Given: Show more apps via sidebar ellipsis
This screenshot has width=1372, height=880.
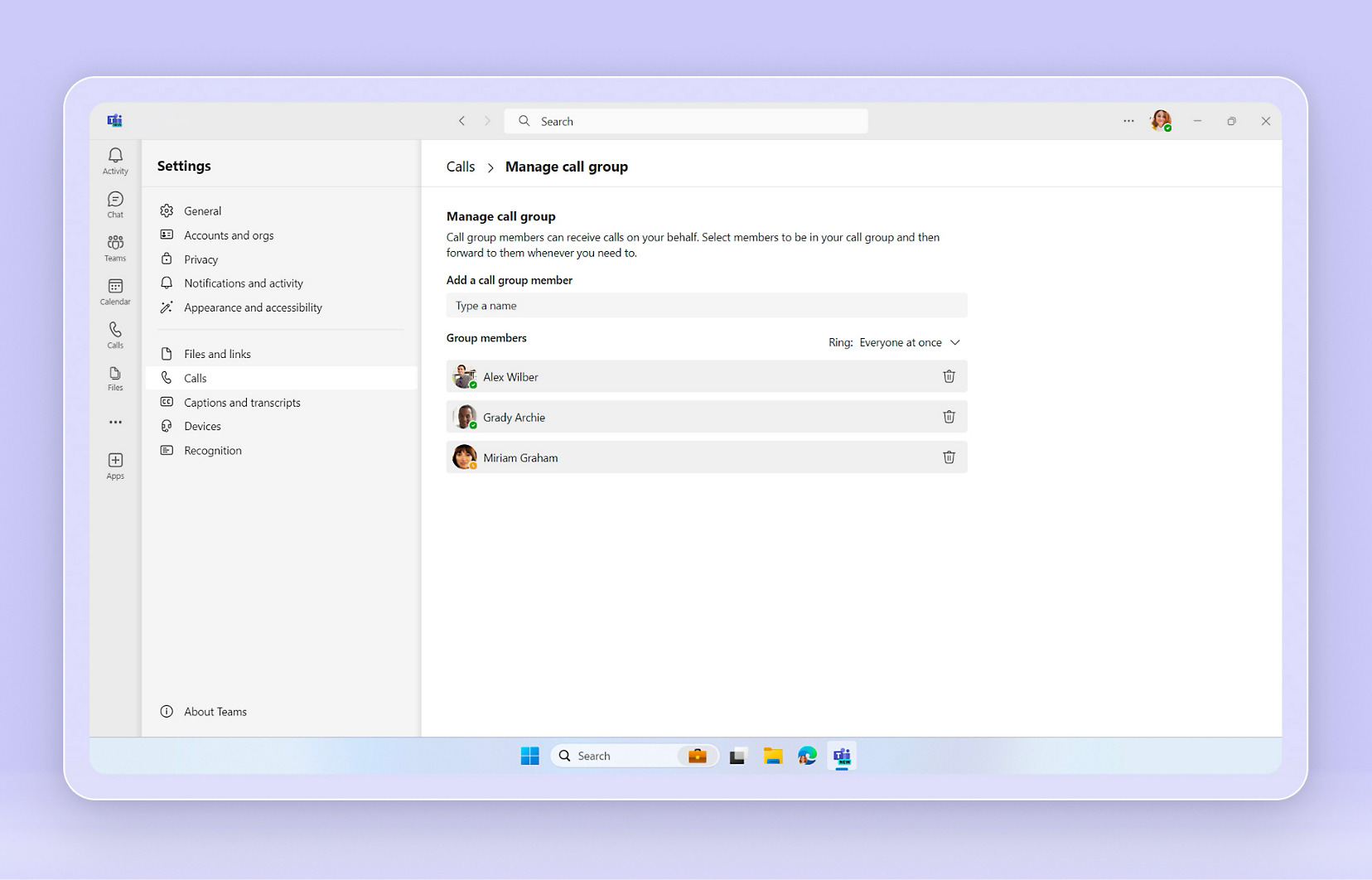Looking at the screenshot, I should click(115, 423).
